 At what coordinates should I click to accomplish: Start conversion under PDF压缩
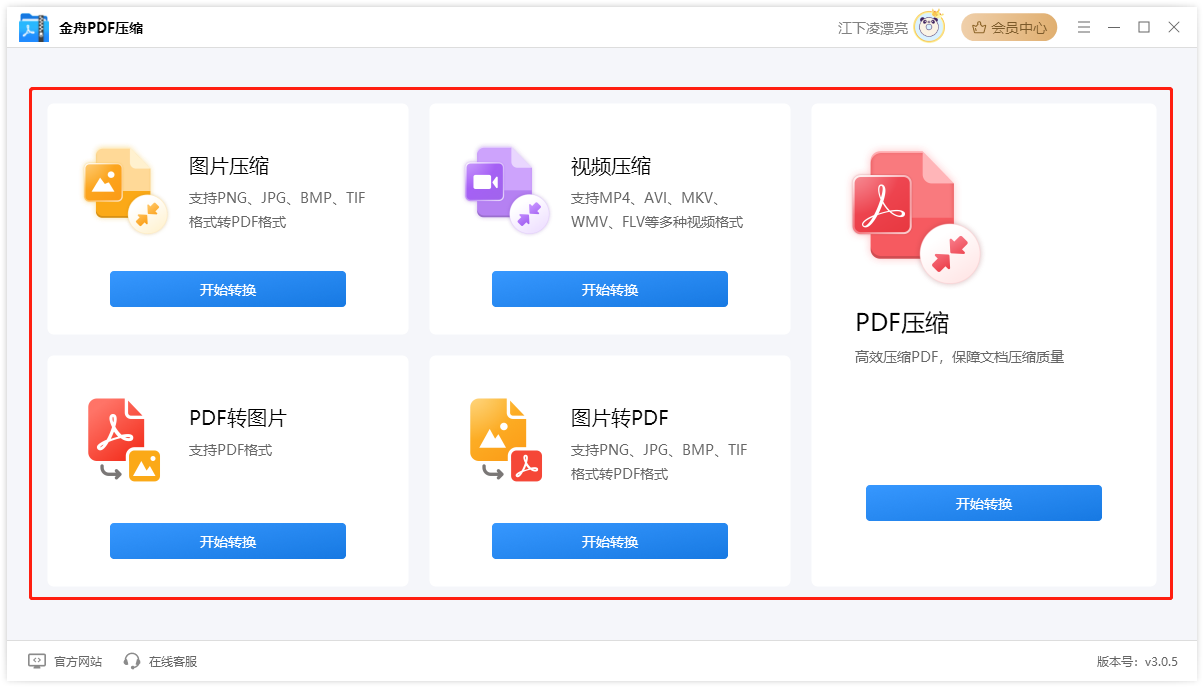[x=983, y=503]
